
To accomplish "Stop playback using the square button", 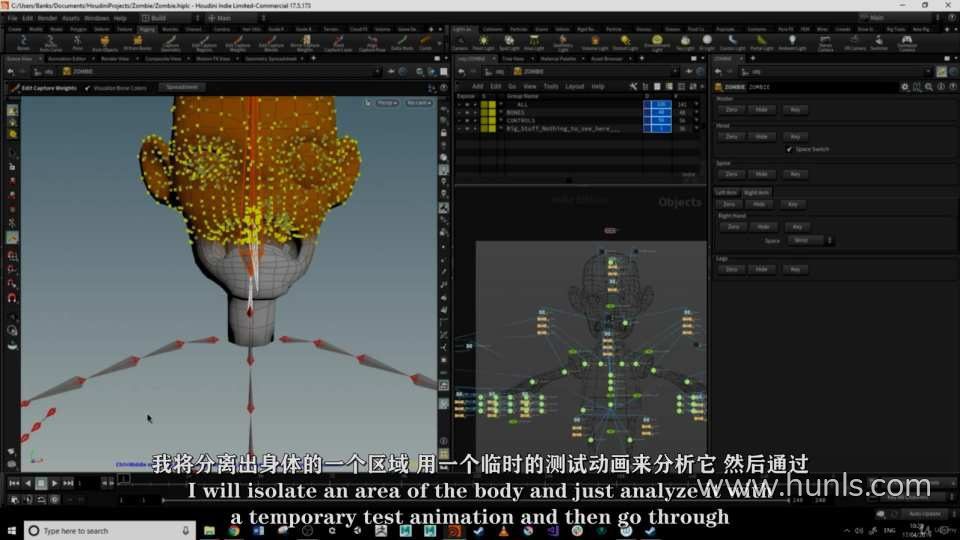I will point(41,483).
